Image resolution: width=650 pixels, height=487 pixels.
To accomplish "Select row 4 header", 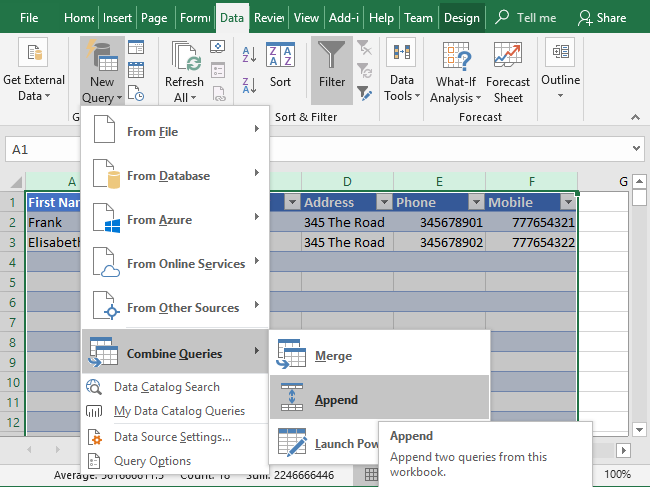I will [x=12, y=262].
